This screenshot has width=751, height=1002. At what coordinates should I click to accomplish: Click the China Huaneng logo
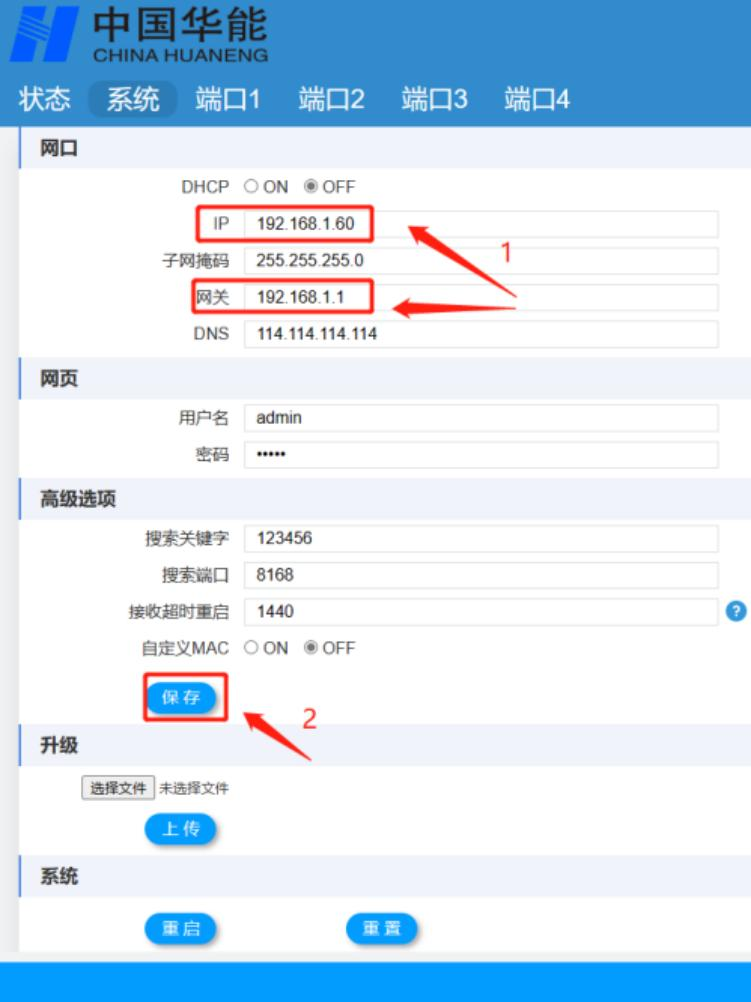click(140, 35)
